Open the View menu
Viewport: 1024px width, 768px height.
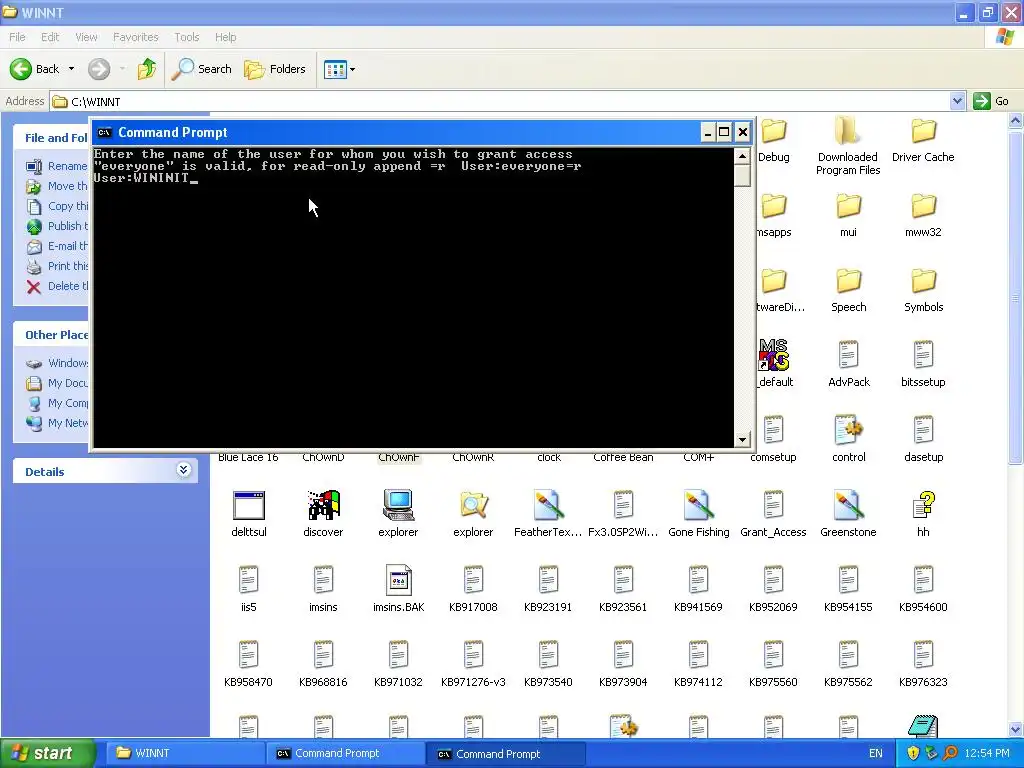tap(86, 37)
